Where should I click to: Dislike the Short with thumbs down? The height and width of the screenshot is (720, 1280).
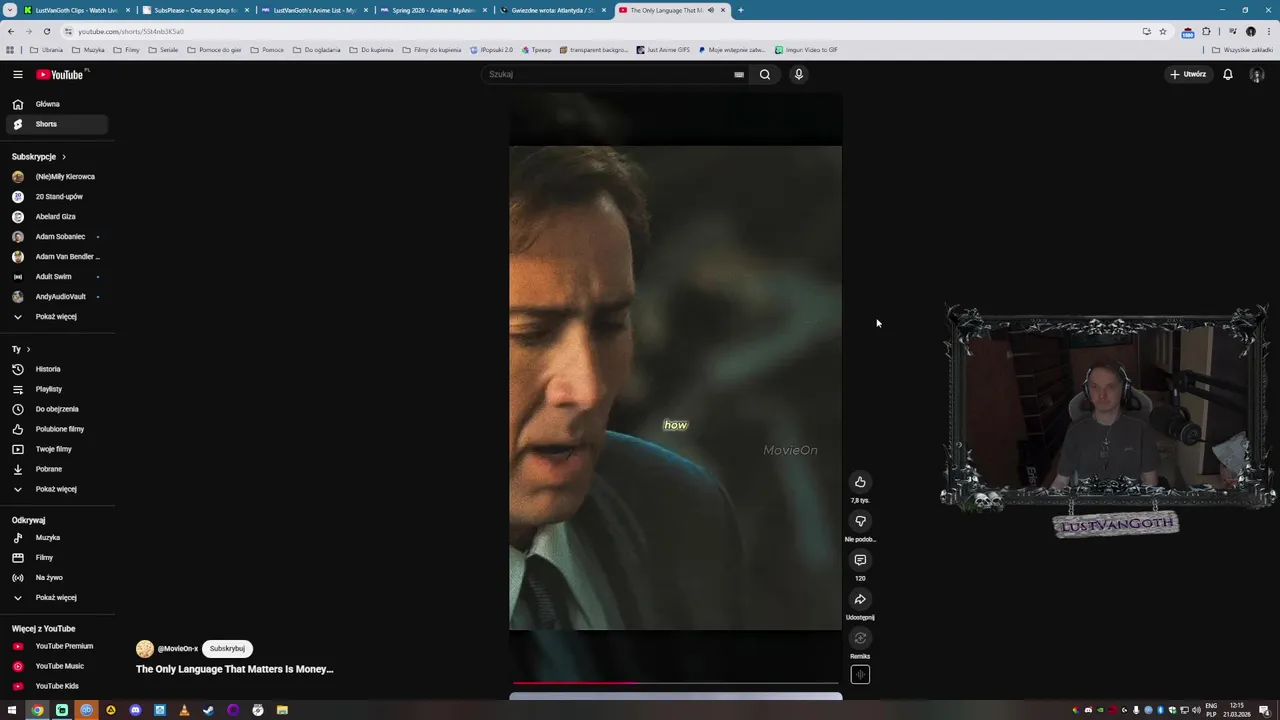tap(860, 521)
